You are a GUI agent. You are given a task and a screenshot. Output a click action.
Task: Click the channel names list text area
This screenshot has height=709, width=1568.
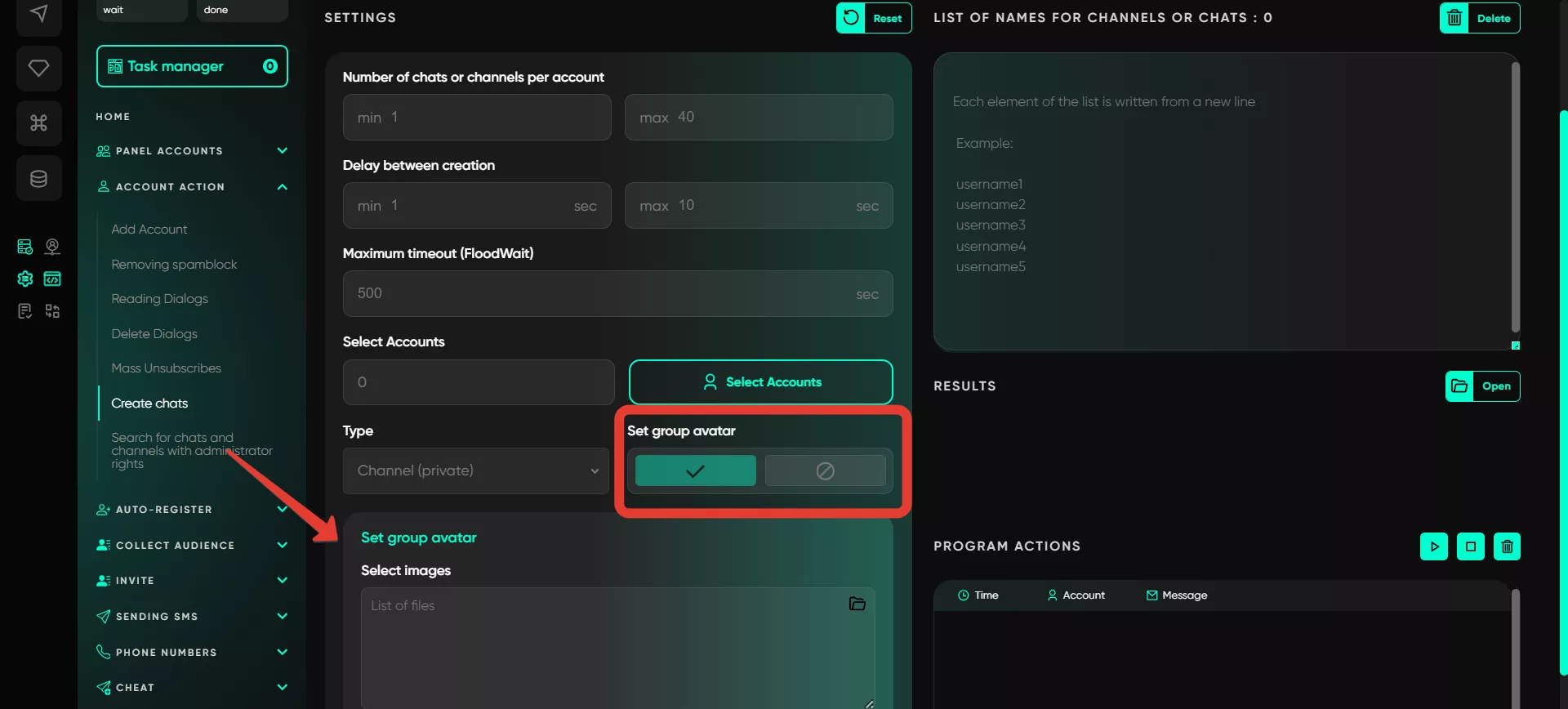pyautogui.click(x=1227, y=202)
